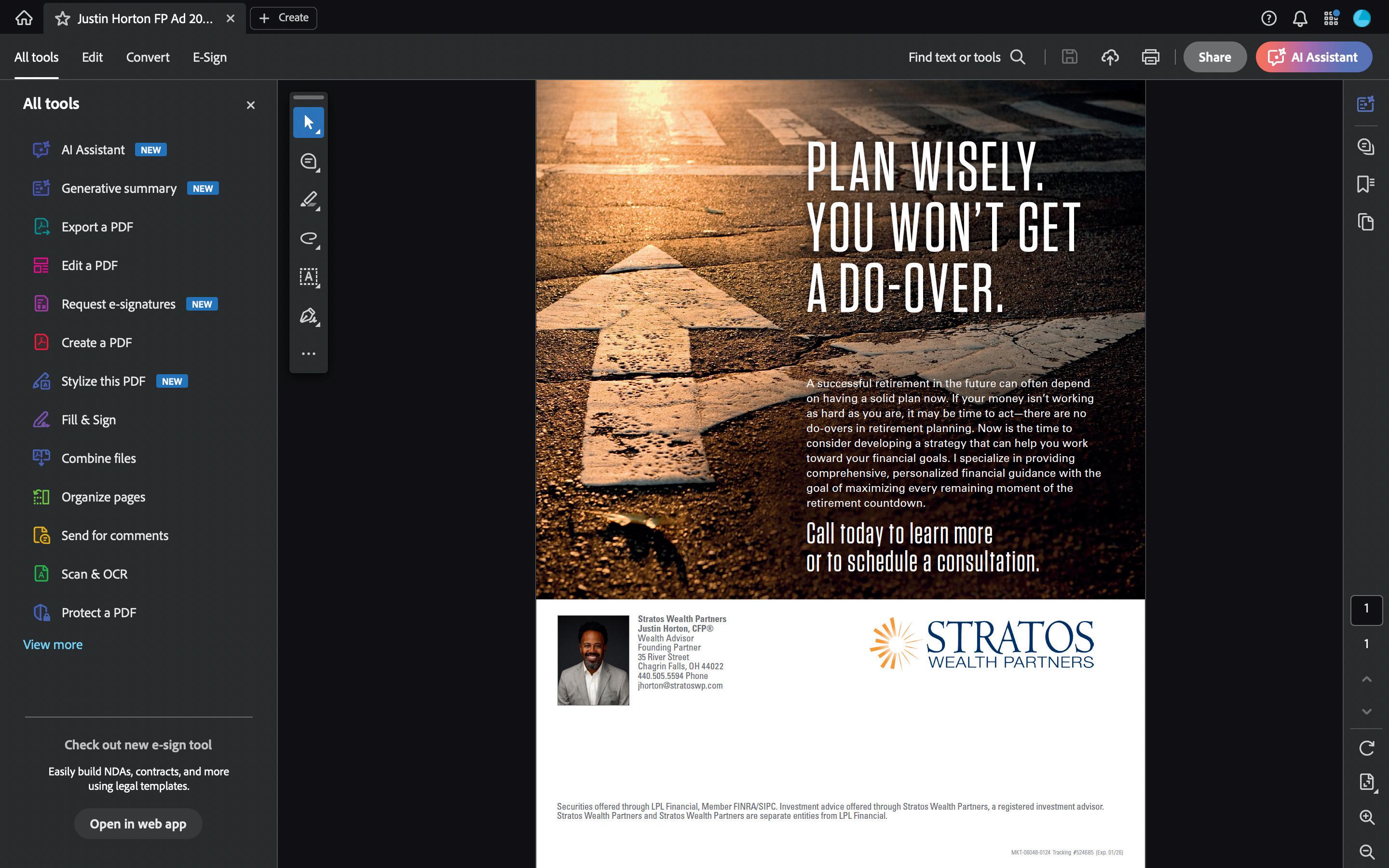Go to next page with down chevron

coord(1366,711)
